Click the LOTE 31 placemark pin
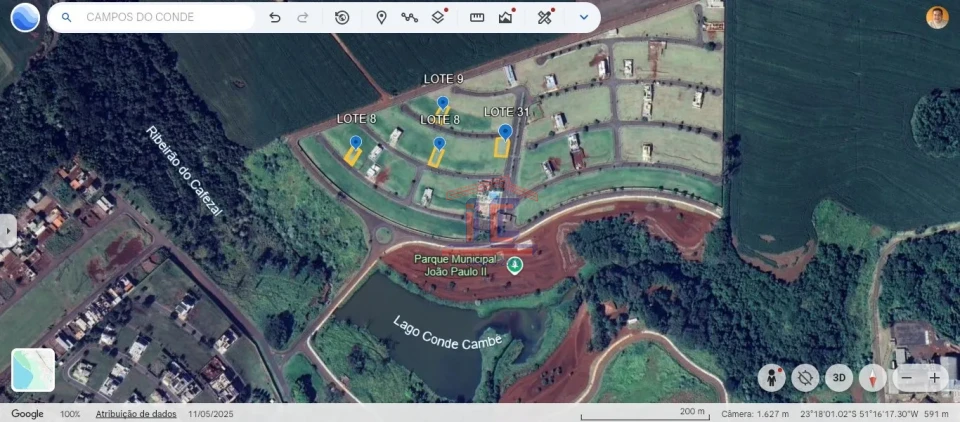The height and width of the screenshot is (422, 960). (505, 131)
